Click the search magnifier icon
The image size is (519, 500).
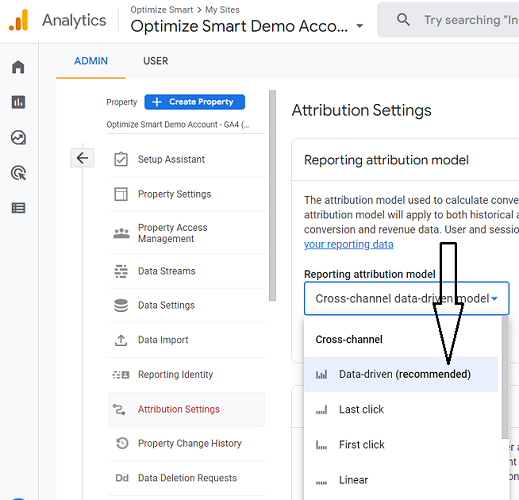click(403, 20)
